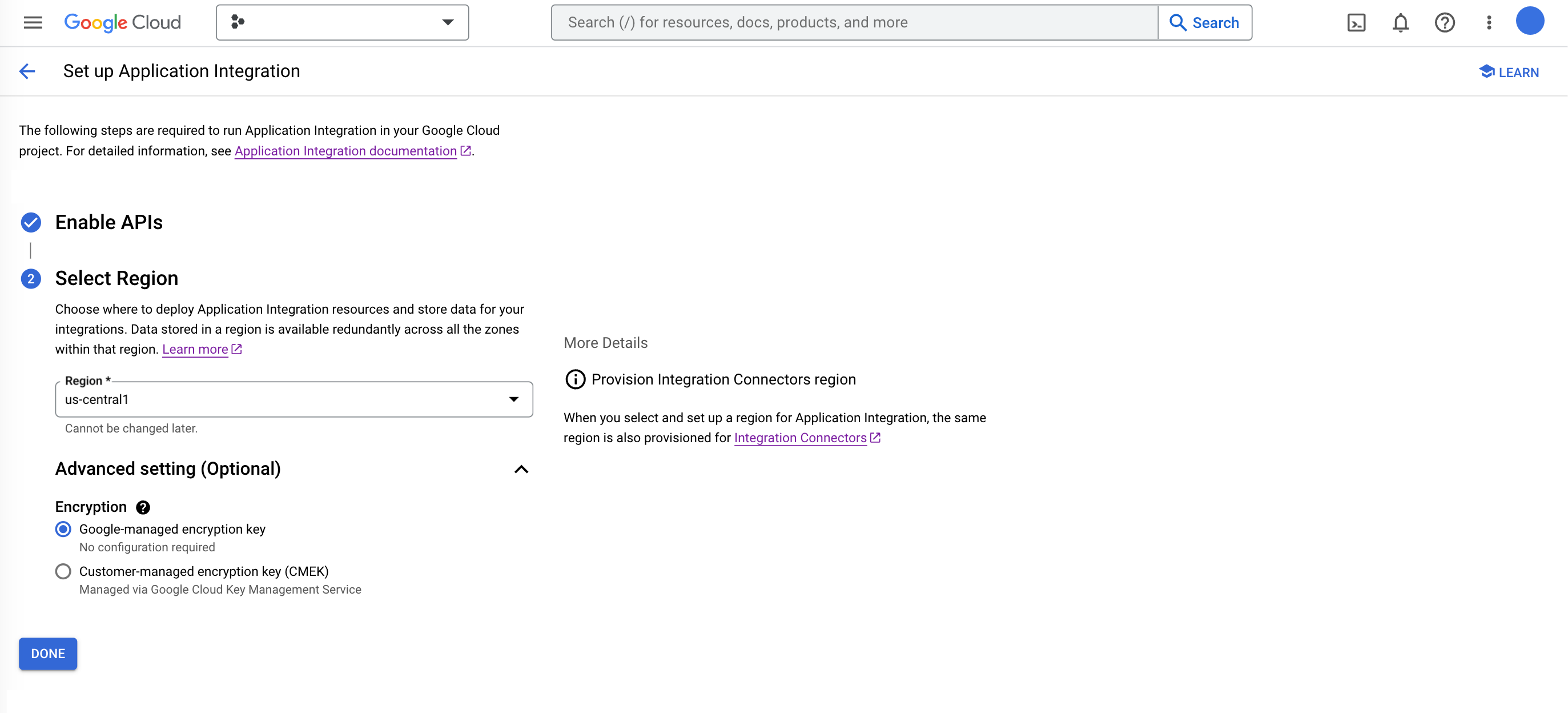Click the DONE button to confirm setup
The width and height of the screenshot is (1568, 713).
(x=47, y=653)
